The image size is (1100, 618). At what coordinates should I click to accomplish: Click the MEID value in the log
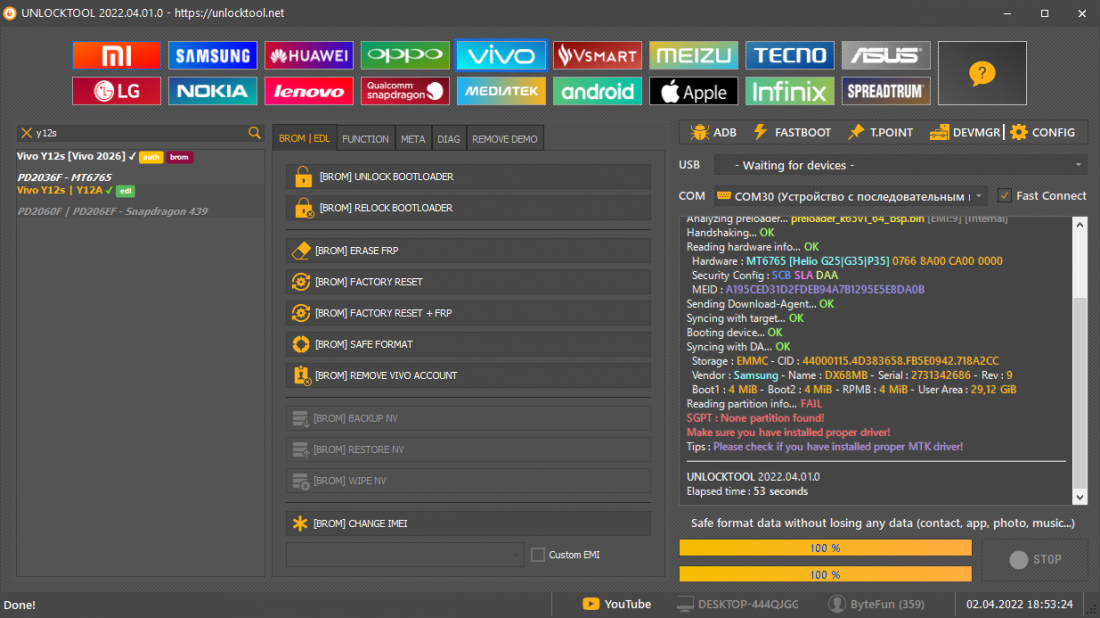click(x=825, y=289)
